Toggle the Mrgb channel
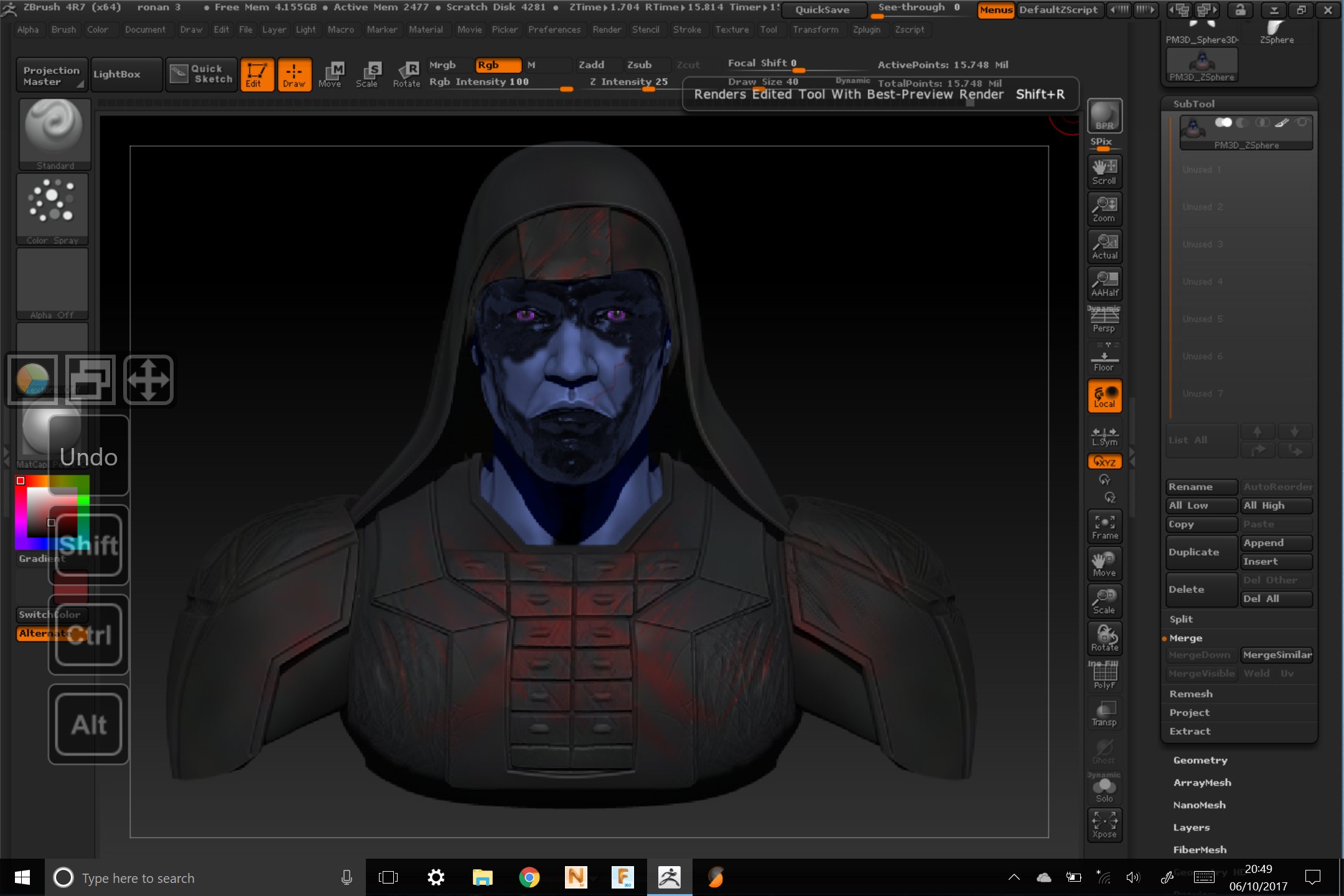 (x=449, y=65)
